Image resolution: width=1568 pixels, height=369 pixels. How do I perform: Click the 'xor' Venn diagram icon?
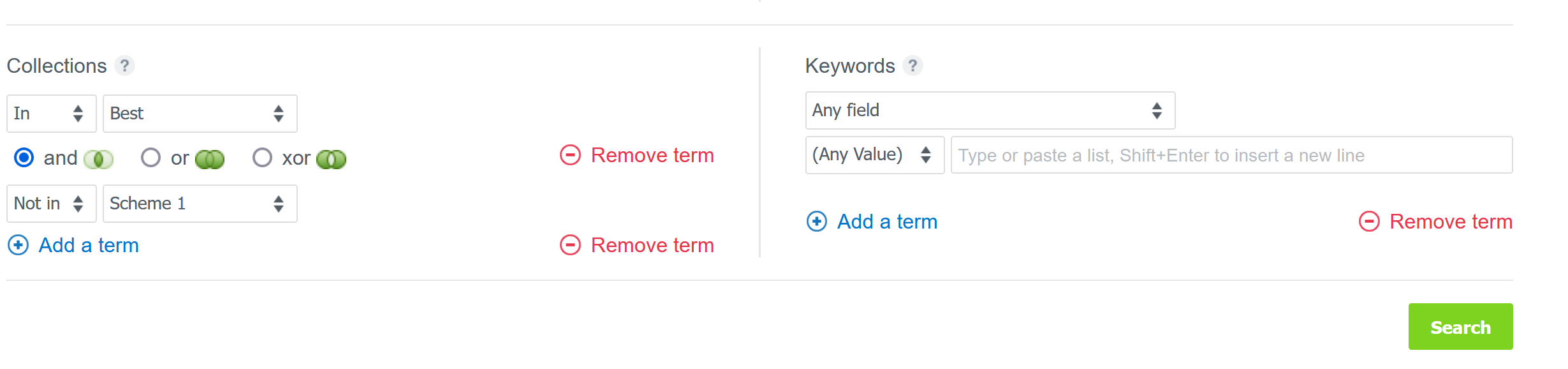tap(331, 159)
